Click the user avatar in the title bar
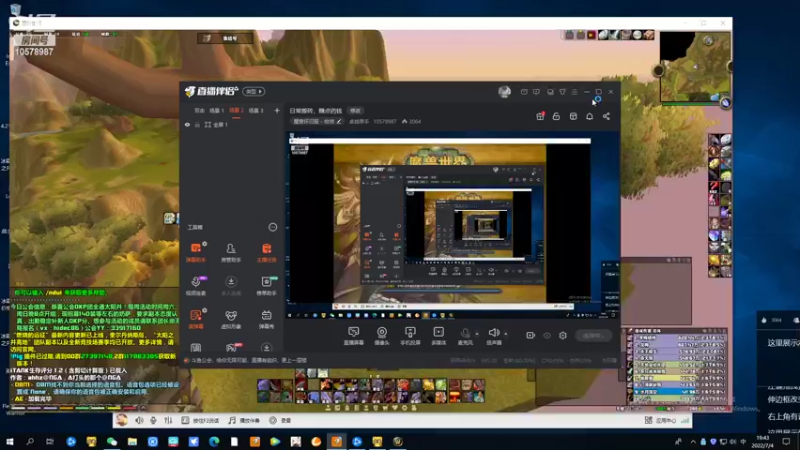 pos(504,92)
